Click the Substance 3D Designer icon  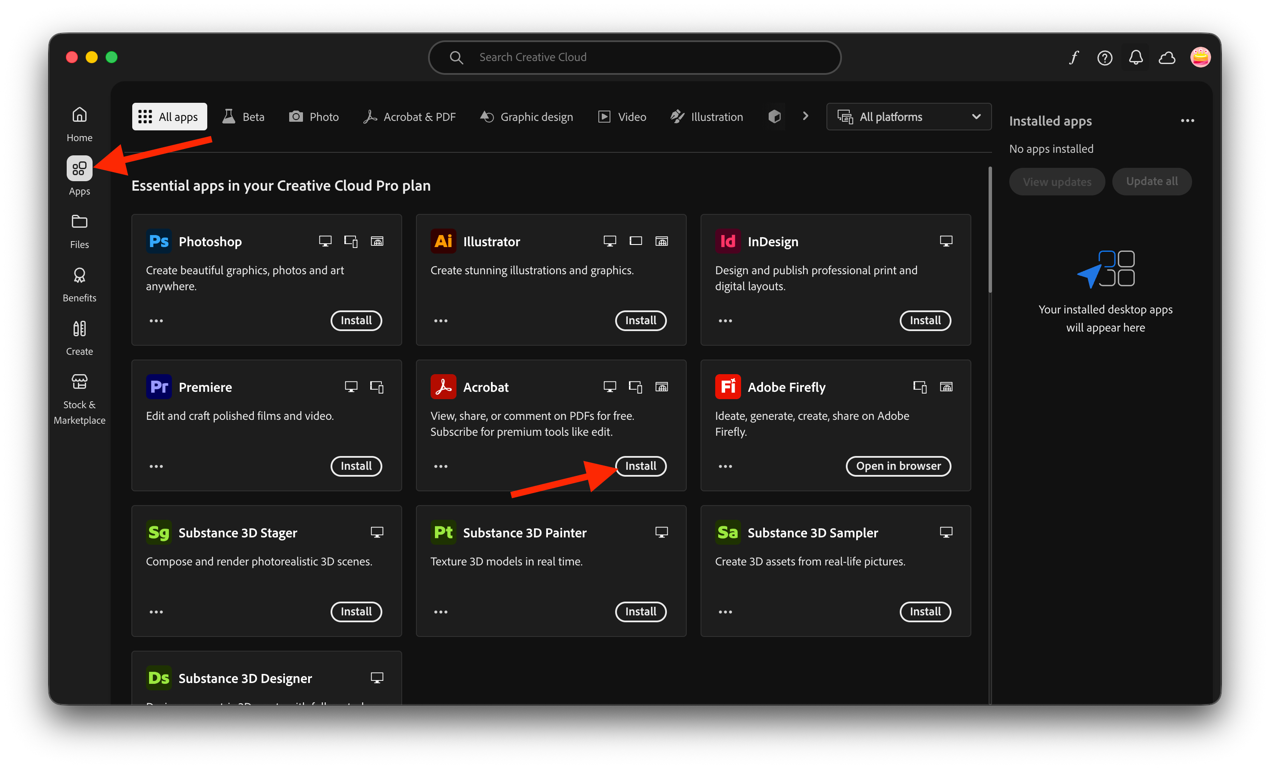tap(158, 678)
